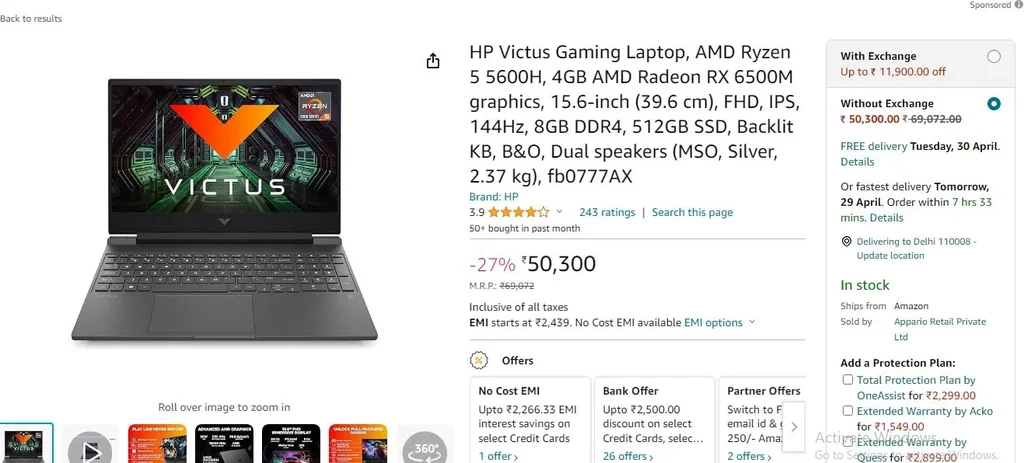Check Total Protection Plan by OneAssist
1024x463 pixels.
[x=848, y=379]
